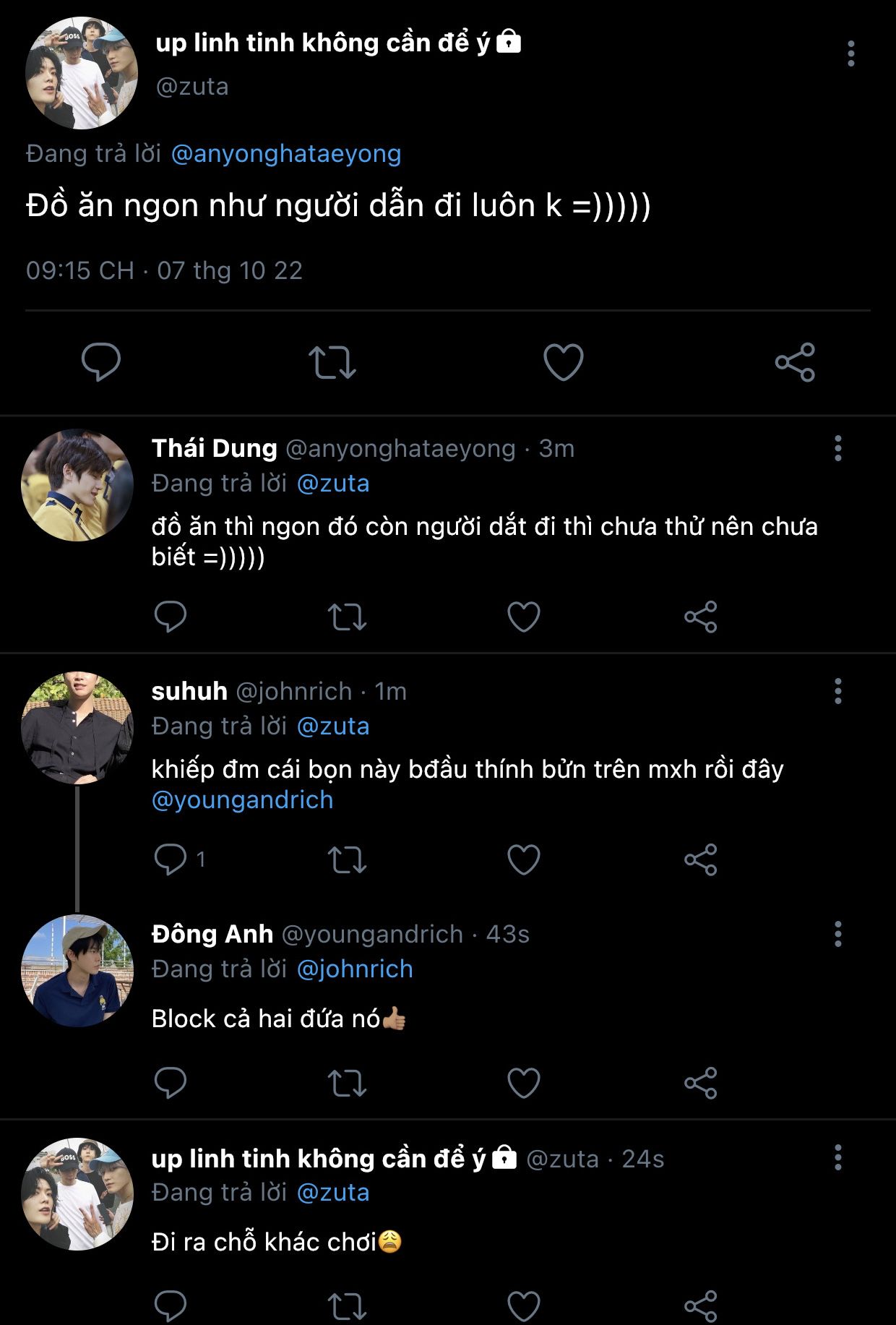Retweet Đông Anh's "Block cả hai đứa nó" reply
The height and width of the screenshot is (1325, 896).
347,1082
